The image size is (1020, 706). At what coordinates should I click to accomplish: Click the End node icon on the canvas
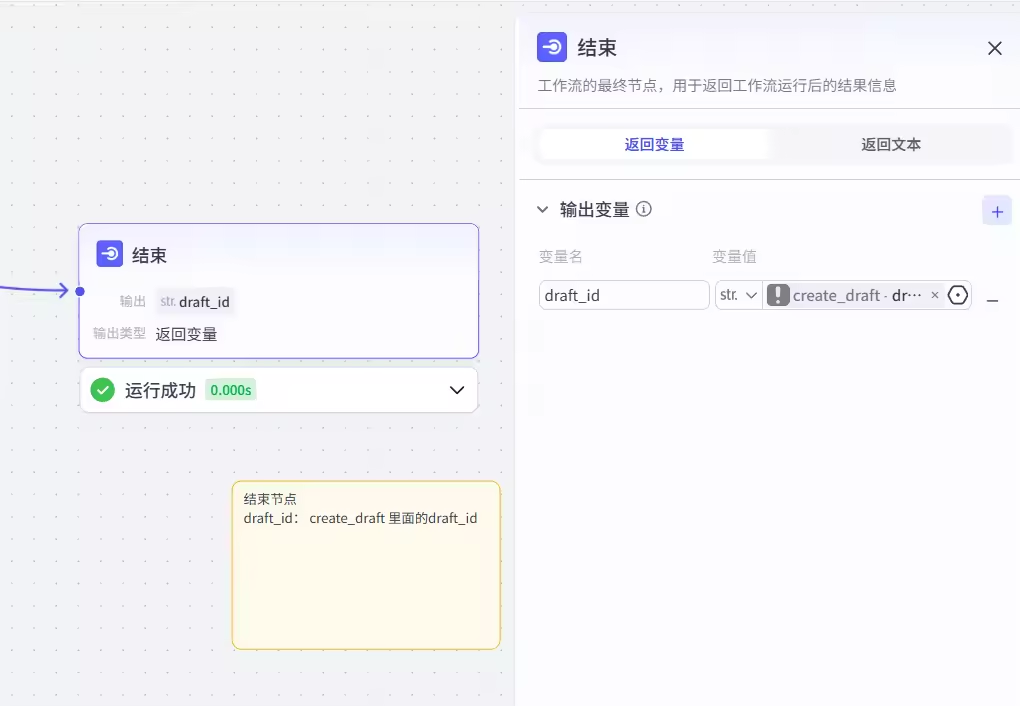pos(110,254)
